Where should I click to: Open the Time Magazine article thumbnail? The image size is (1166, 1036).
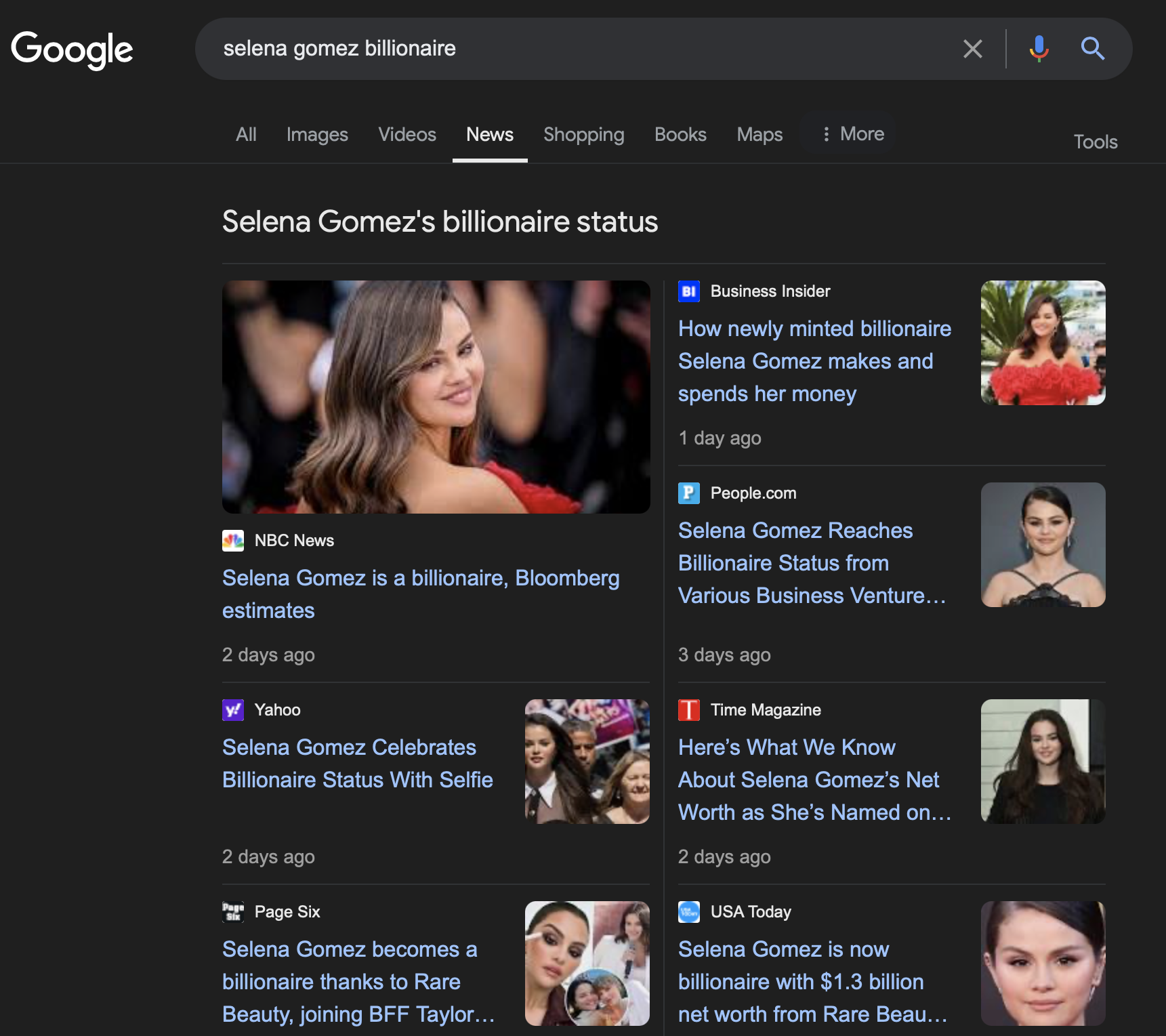[1043, 762]
